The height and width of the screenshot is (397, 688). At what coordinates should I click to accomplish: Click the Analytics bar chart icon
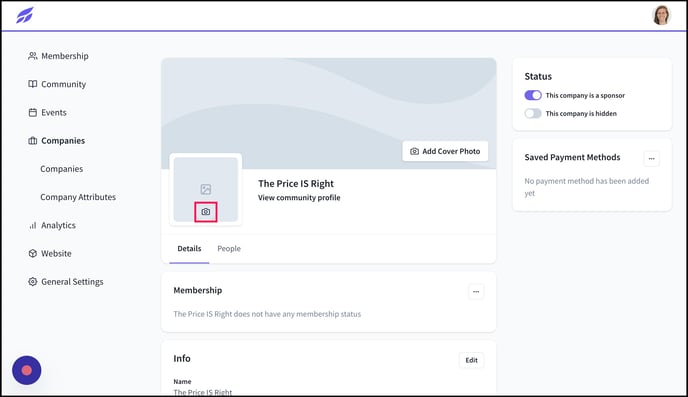coord(32,225)
